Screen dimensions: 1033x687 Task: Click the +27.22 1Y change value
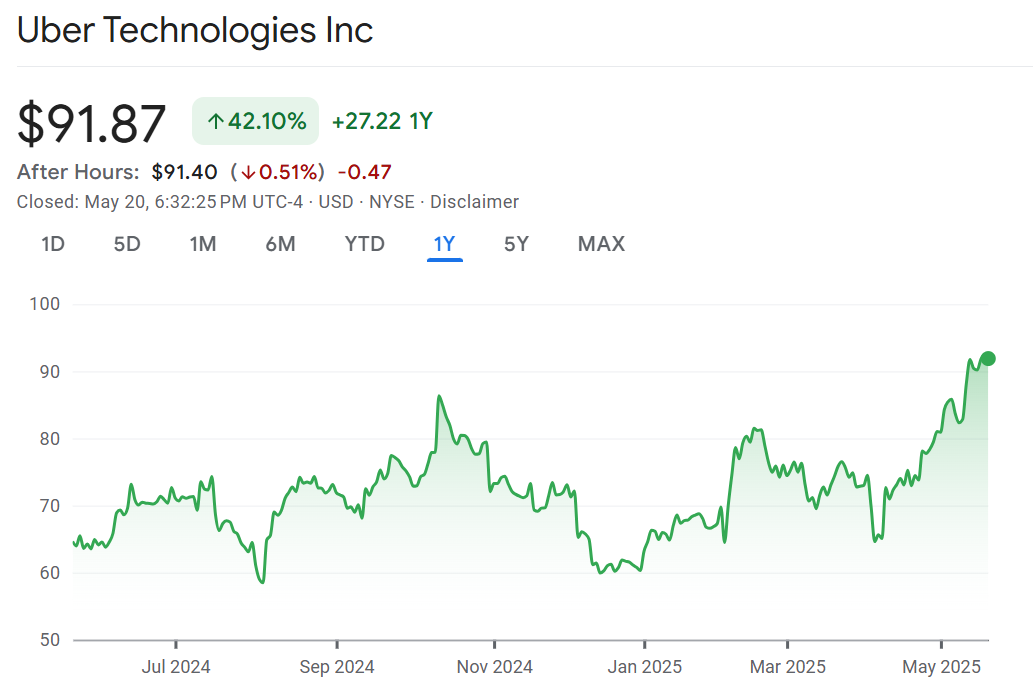(382, 122)
